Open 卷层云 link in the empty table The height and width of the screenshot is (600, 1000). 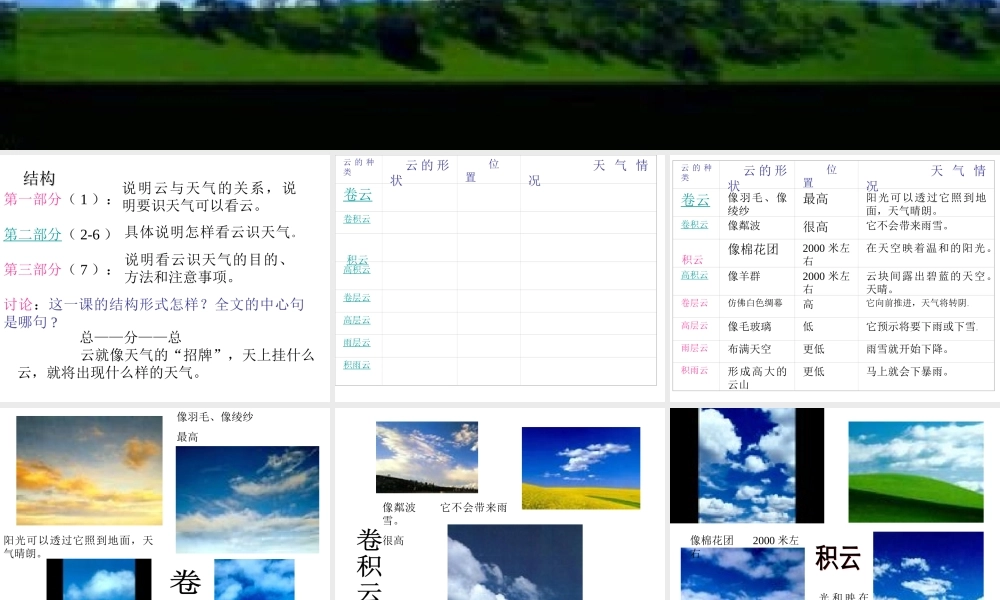click(357, 298)
